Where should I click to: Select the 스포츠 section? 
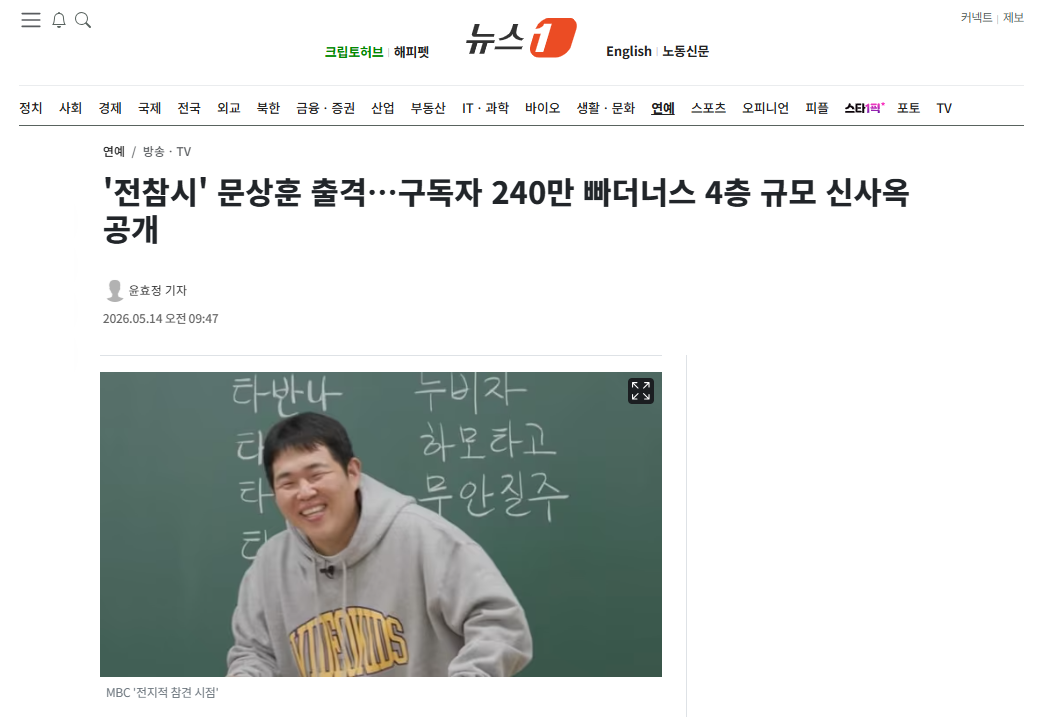coord(708,108)
